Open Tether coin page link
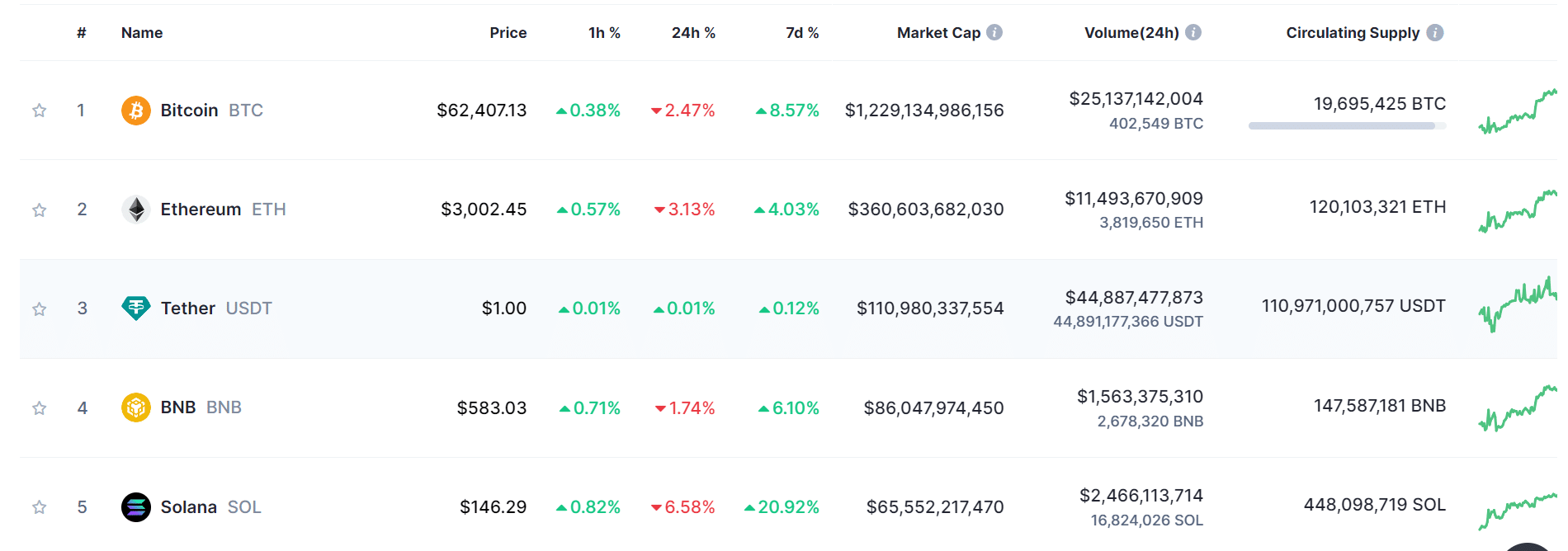Image resolution: width=1568 pixels, height=551 pixels. (x=216, y=308)
